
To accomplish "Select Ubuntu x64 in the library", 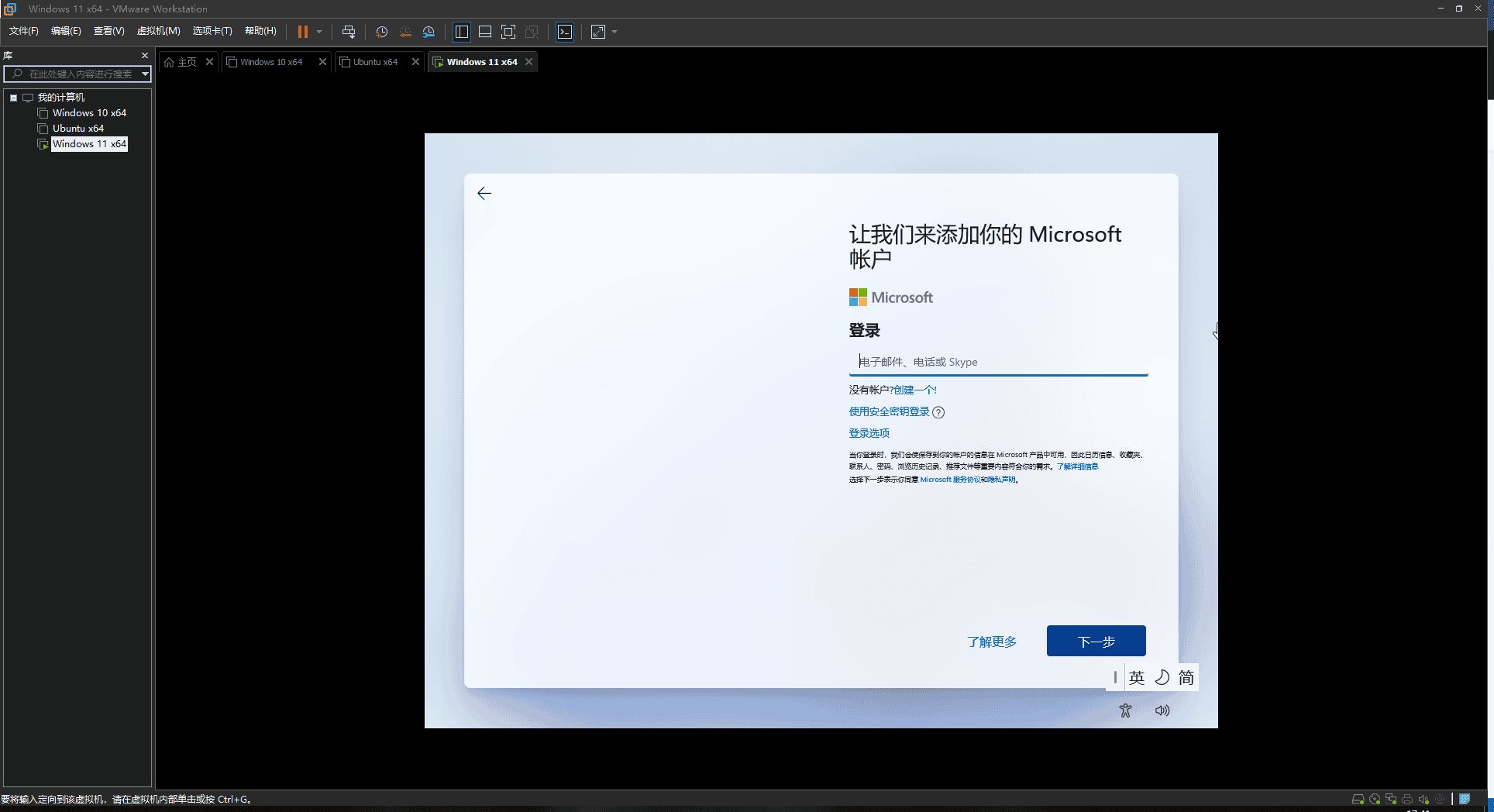I will (x=78, y=129).
